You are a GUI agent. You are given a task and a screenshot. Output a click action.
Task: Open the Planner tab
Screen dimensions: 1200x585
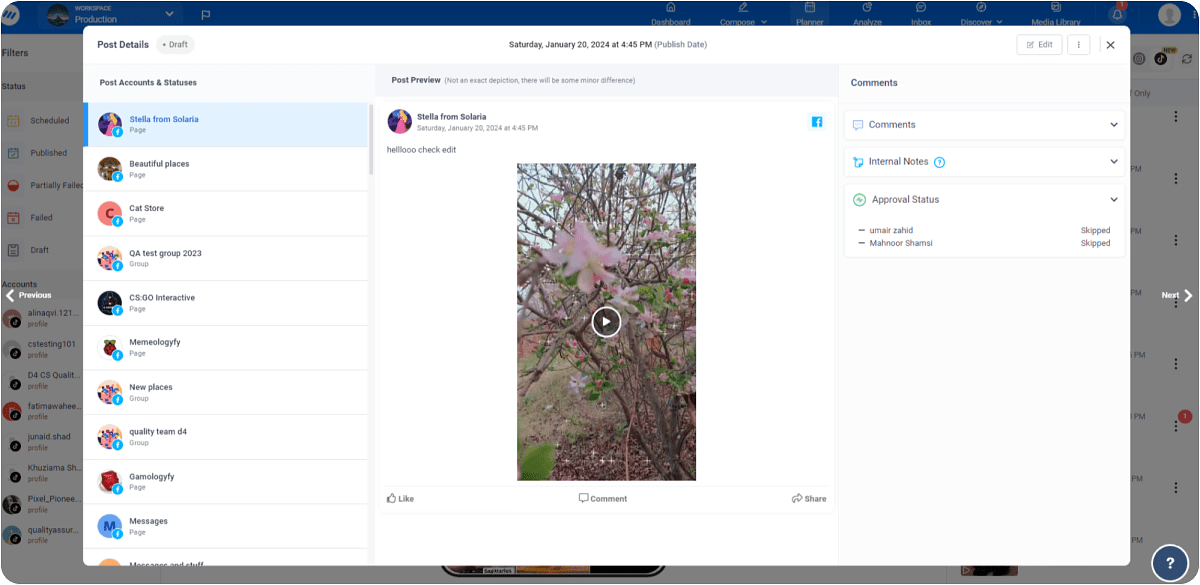[x=810, y=14]
